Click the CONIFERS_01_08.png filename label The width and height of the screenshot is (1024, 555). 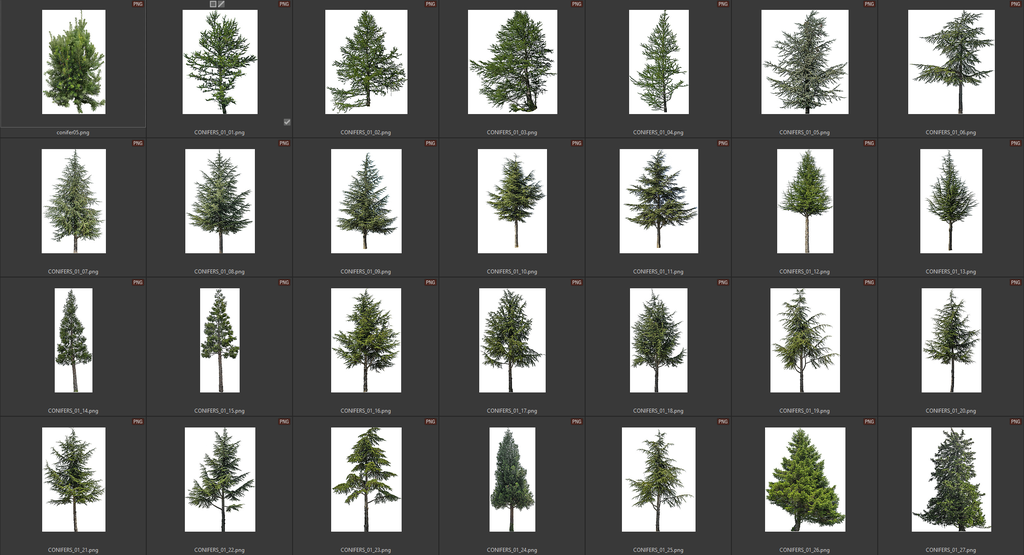tap(219, 271)
